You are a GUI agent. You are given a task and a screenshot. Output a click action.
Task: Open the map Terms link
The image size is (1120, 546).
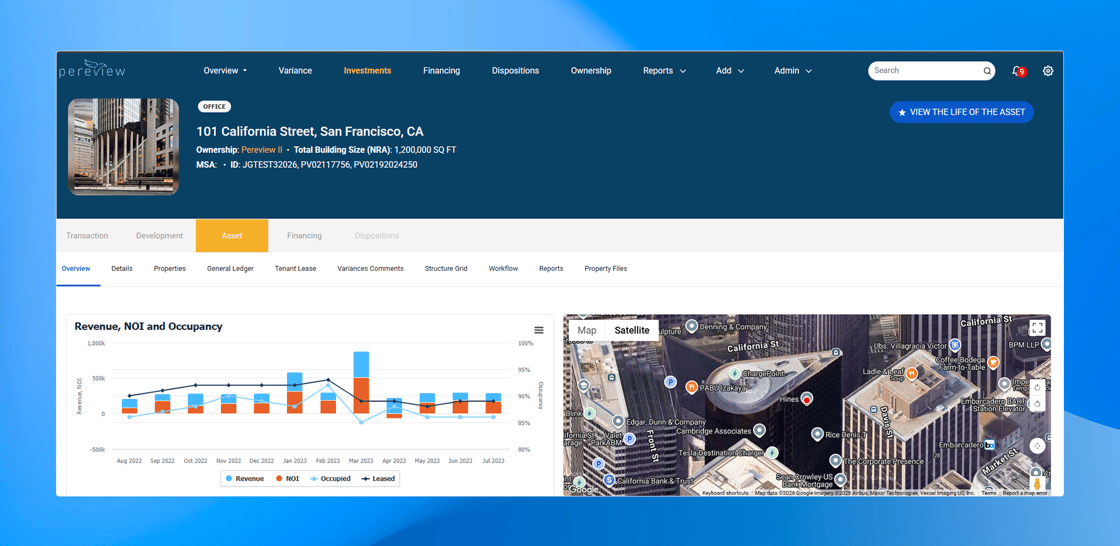click(x=989, y=493)
